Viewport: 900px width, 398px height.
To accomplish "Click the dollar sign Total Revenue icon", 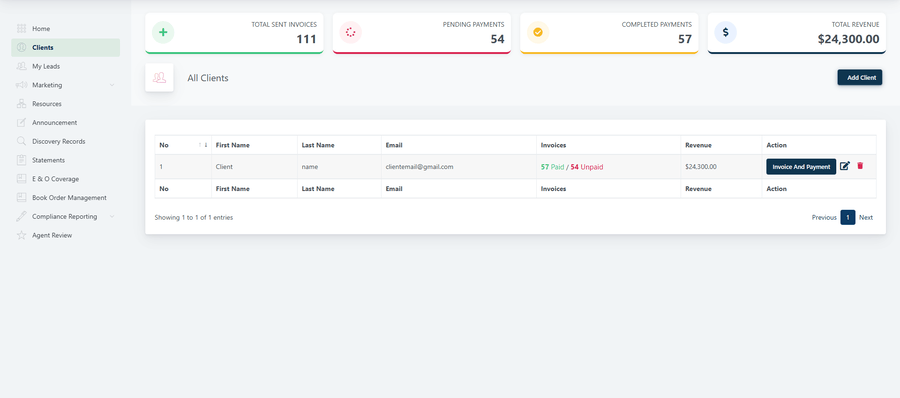I will click(x=726, y=32).
